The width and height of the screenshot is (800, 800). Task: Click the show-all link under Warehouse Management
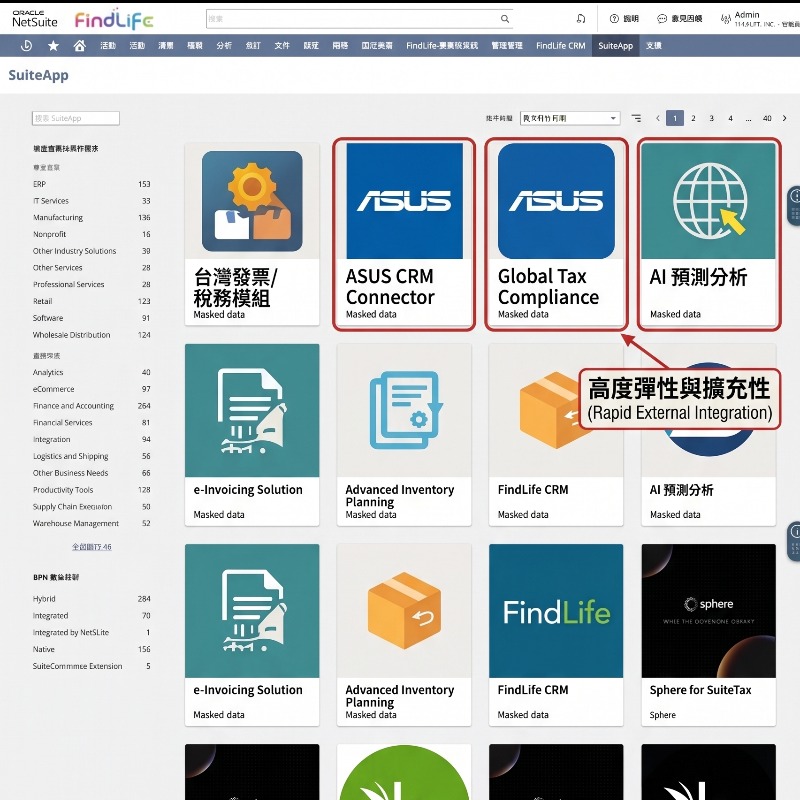click(91, 547)
